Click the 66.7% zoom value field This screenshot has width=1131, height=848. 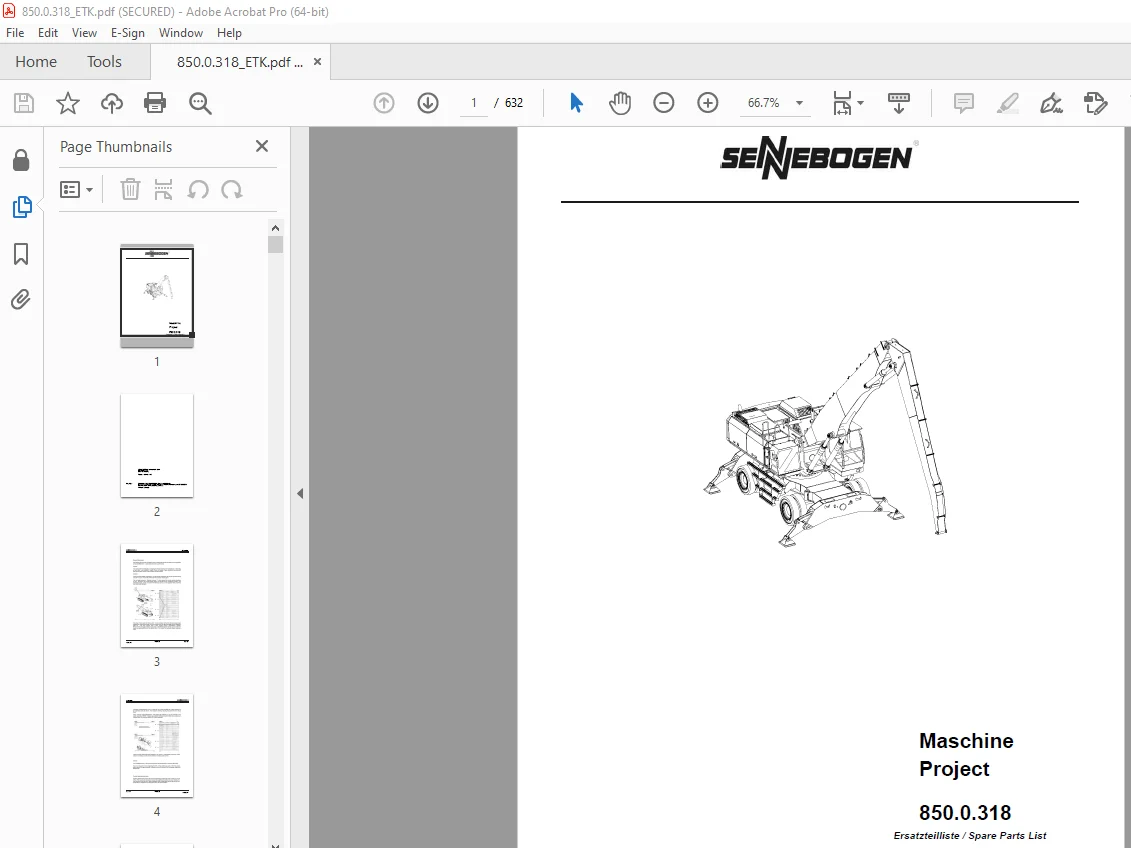pyautogui.click(x=764, y=103)
